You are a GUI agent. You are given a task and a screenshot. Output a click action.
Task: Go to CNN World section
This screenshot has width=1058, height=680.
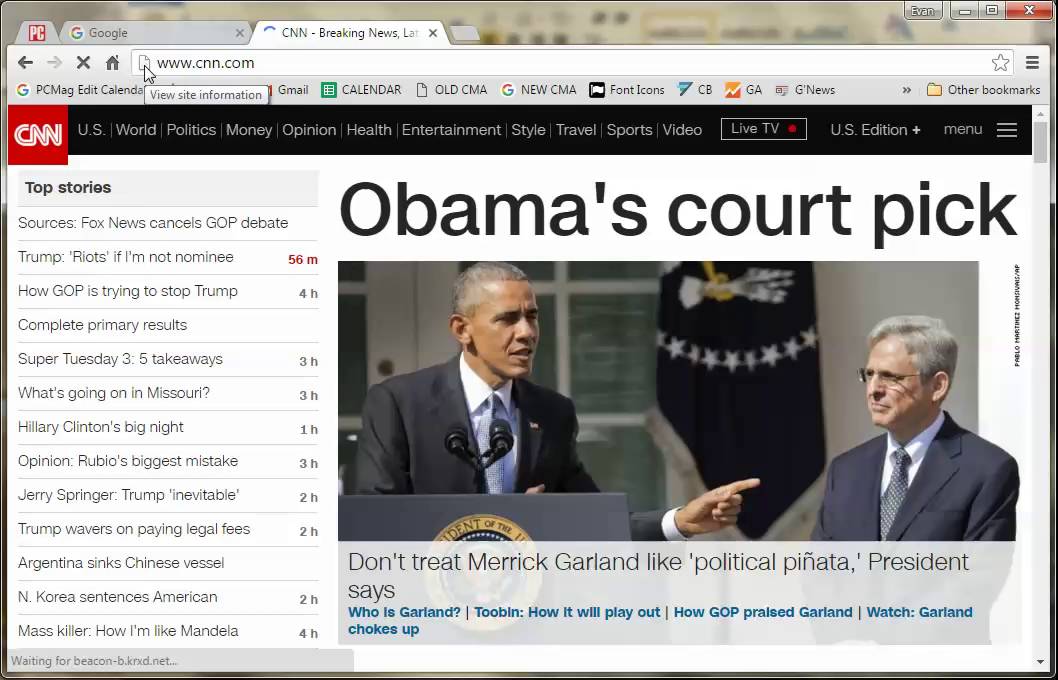136,130
